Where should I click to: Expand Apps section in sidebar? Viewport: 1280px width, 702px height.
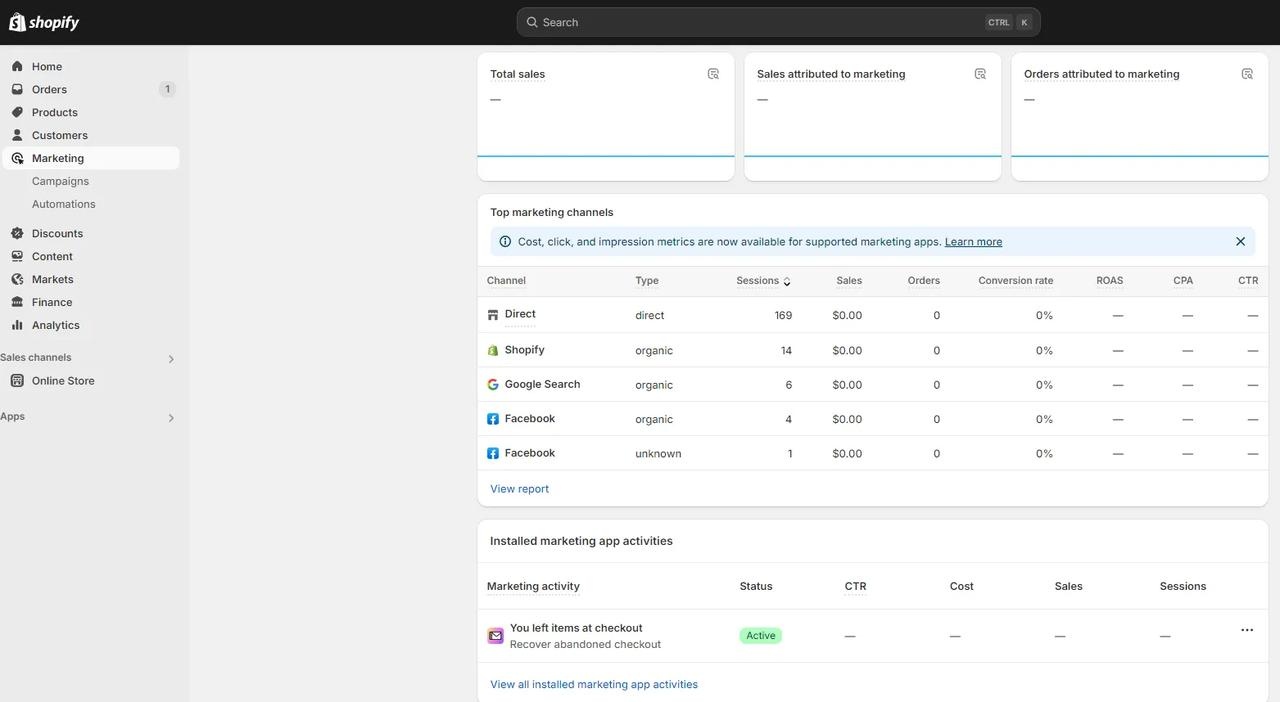pos(171,418)
